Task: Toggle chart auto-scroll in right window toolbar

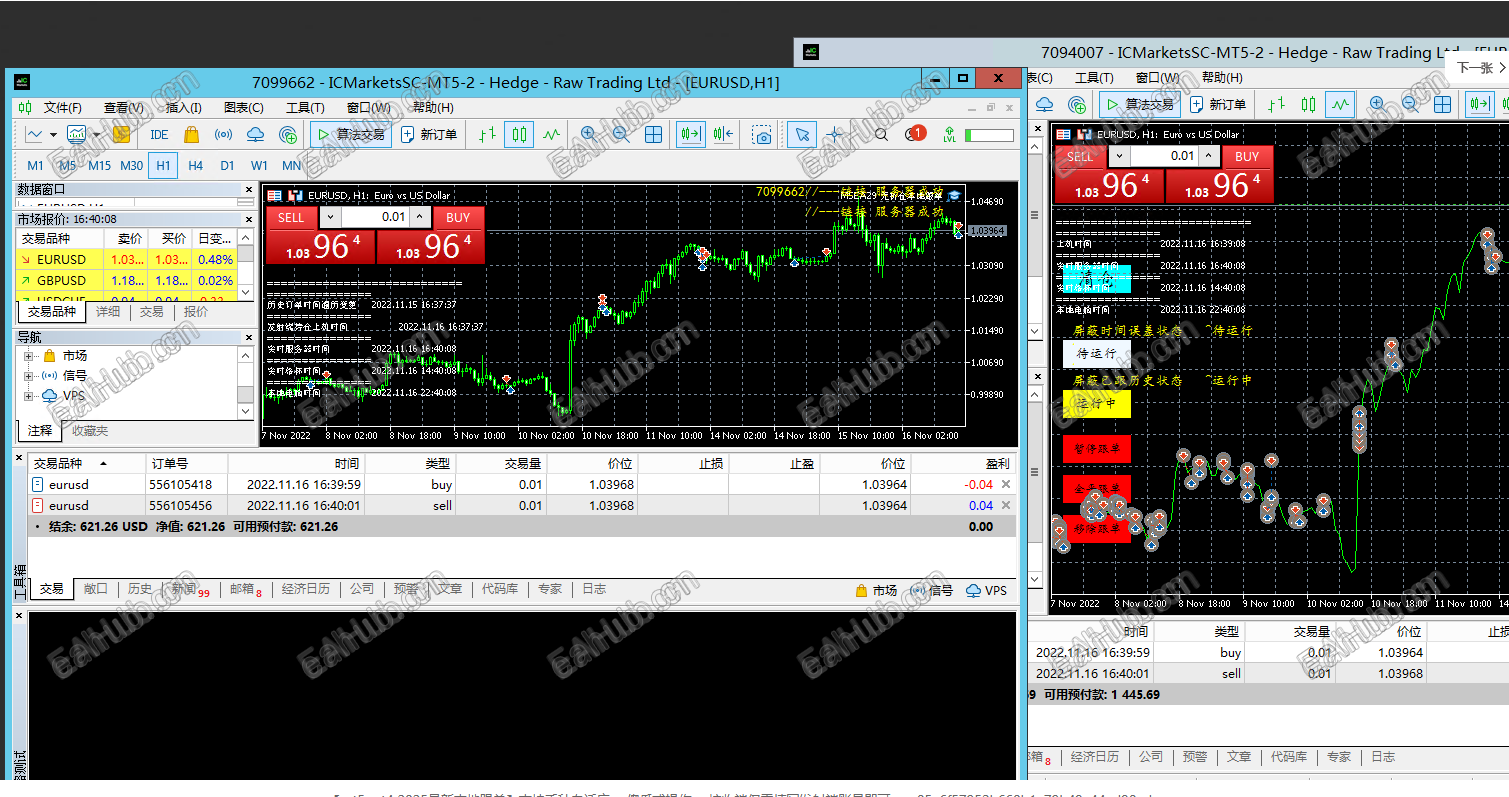Action: (1479, 104)
